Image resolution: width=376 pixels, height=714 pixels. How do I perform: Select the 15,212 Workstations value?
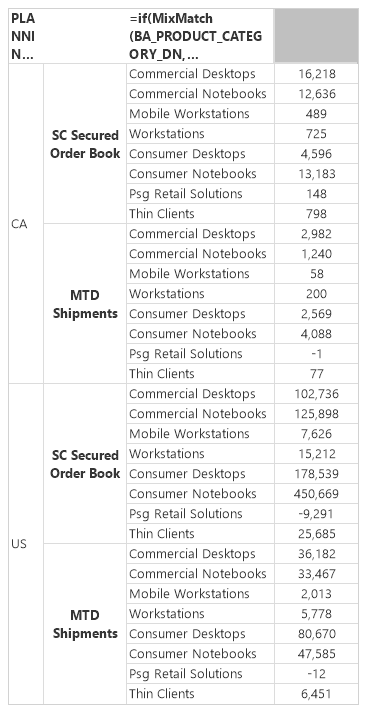click(x=316, y=454)
